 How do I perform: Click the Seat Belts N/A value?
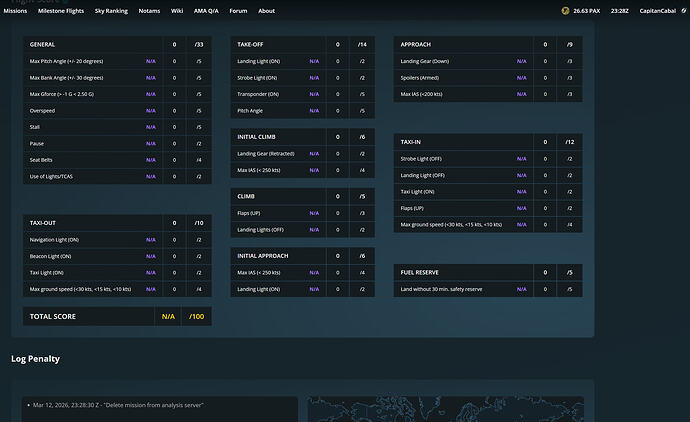(x=150, y=160)
